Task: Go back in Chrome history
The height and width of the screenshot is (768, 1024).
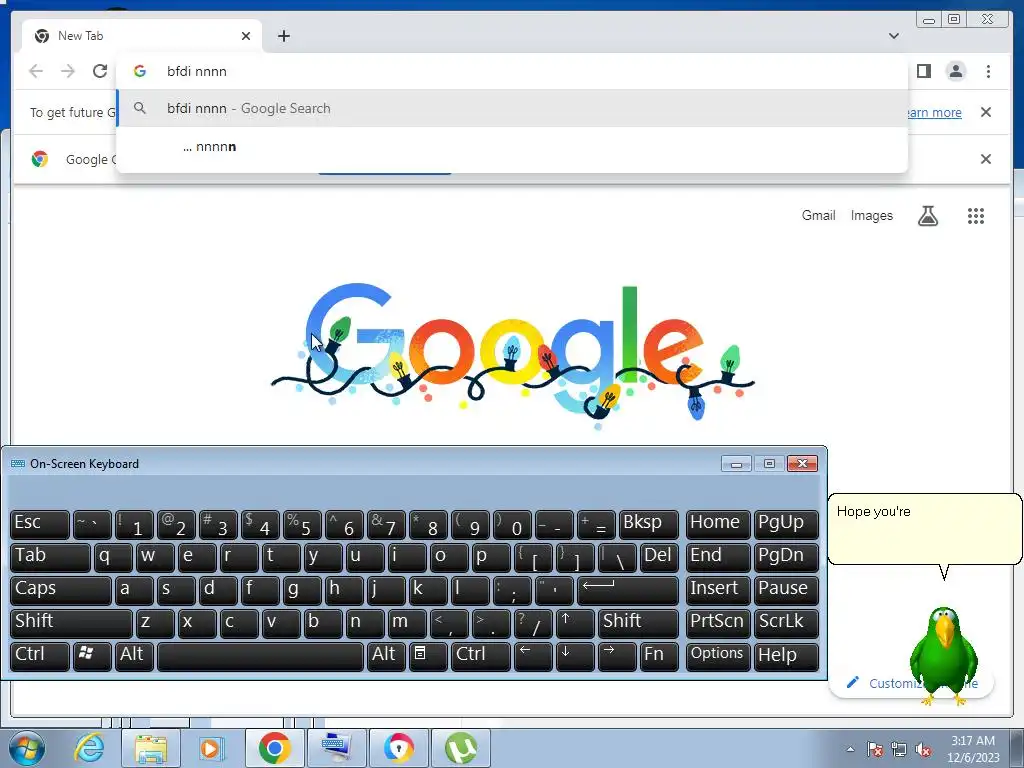Action: pos(36,71)
